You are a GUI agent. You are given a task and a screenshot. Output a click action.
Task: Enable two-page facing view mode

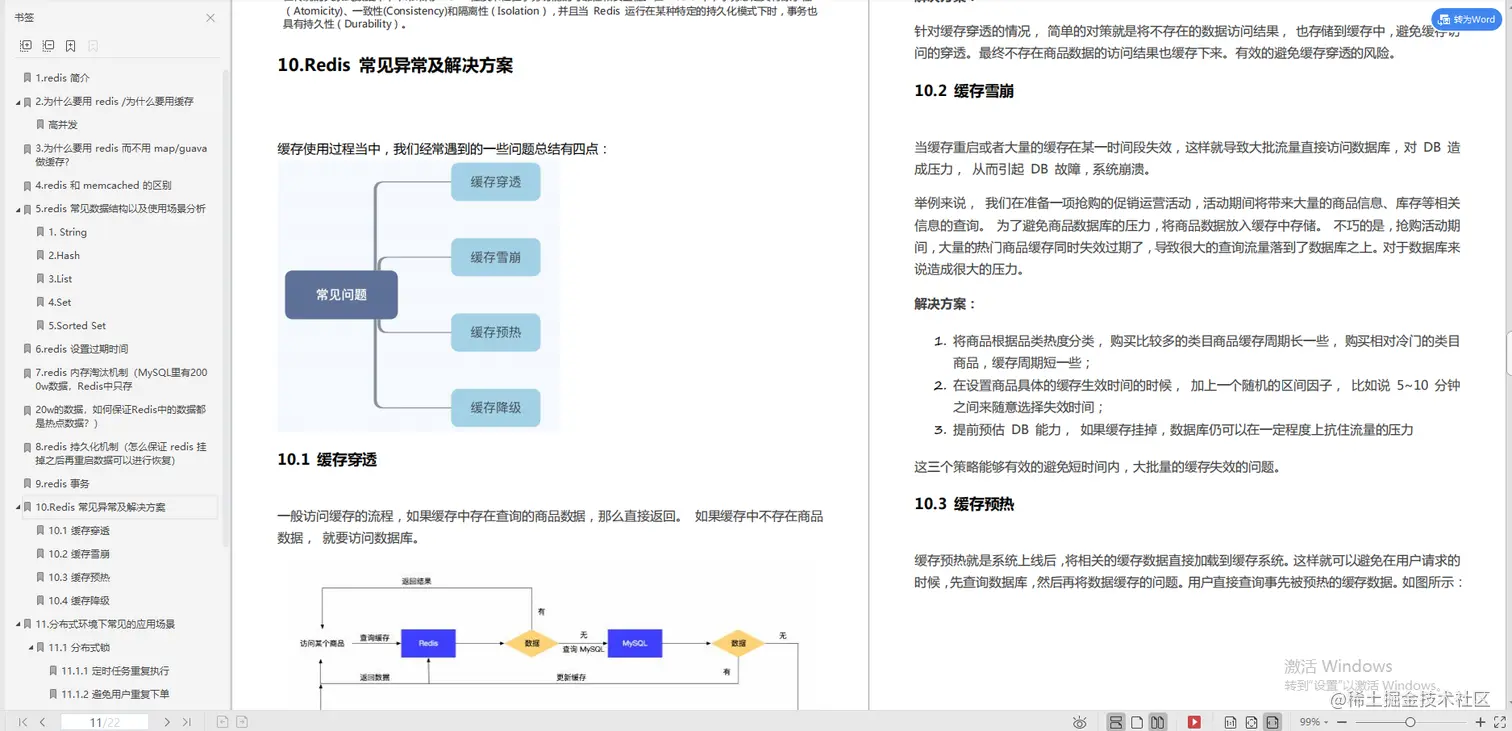point(1158,721)
